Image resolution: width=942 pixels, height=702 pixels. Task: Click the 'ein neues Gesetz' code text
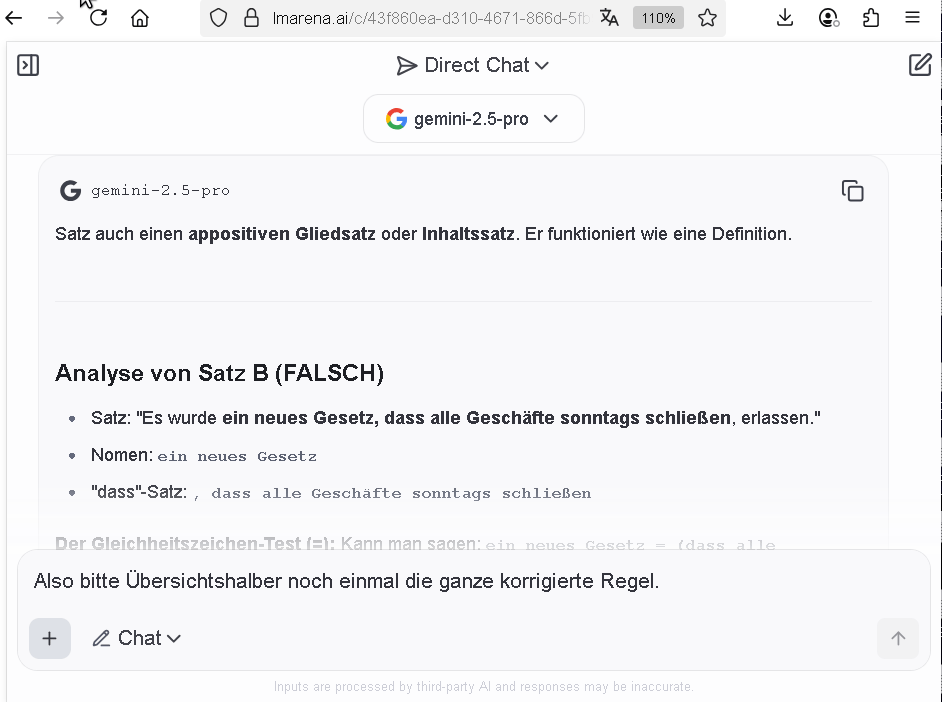(x=237, y=457)
